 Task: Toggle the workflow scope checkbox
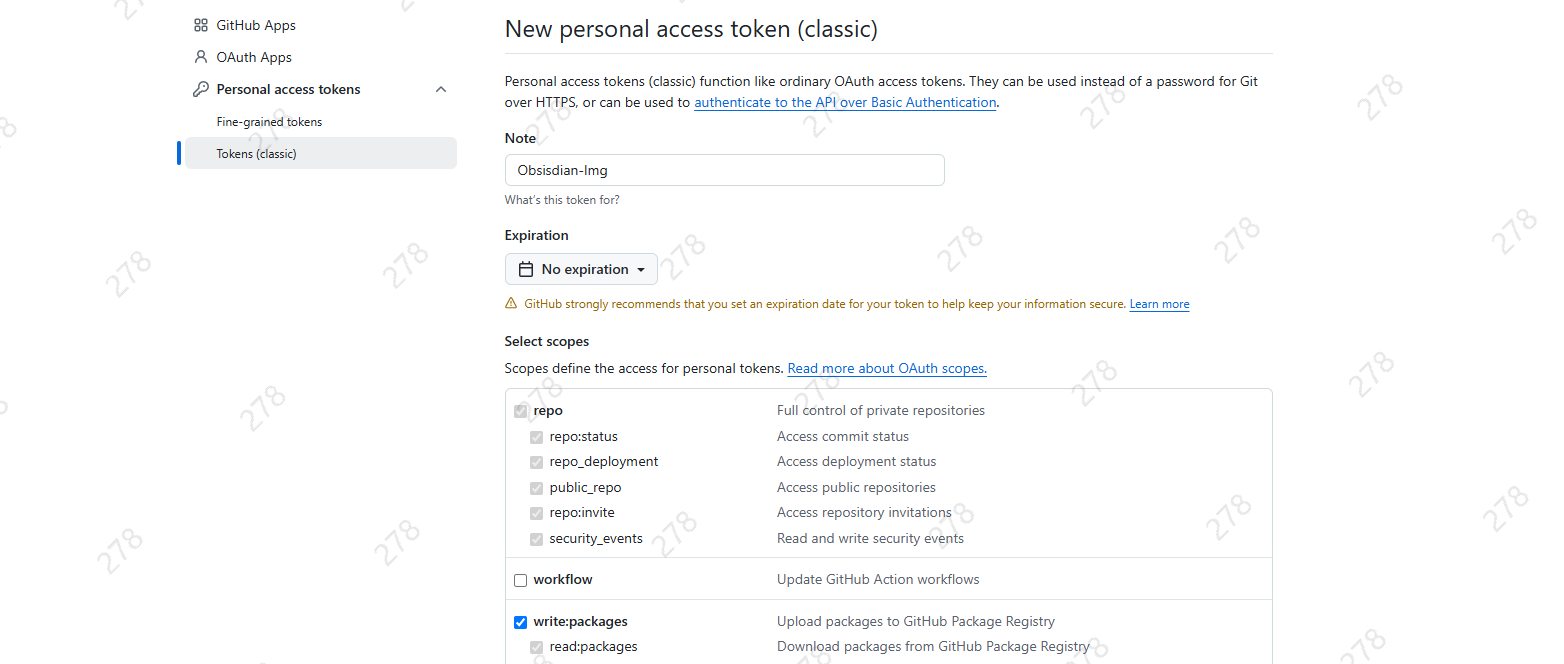520,580
